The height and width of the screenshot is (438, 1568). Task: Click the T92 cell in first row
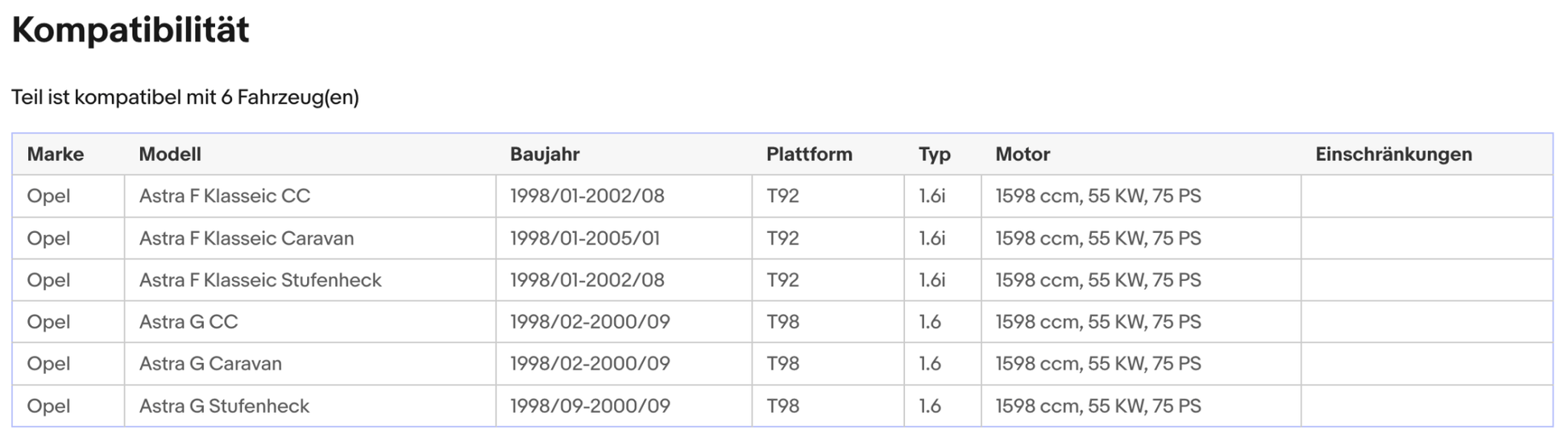tap(782, 196)
